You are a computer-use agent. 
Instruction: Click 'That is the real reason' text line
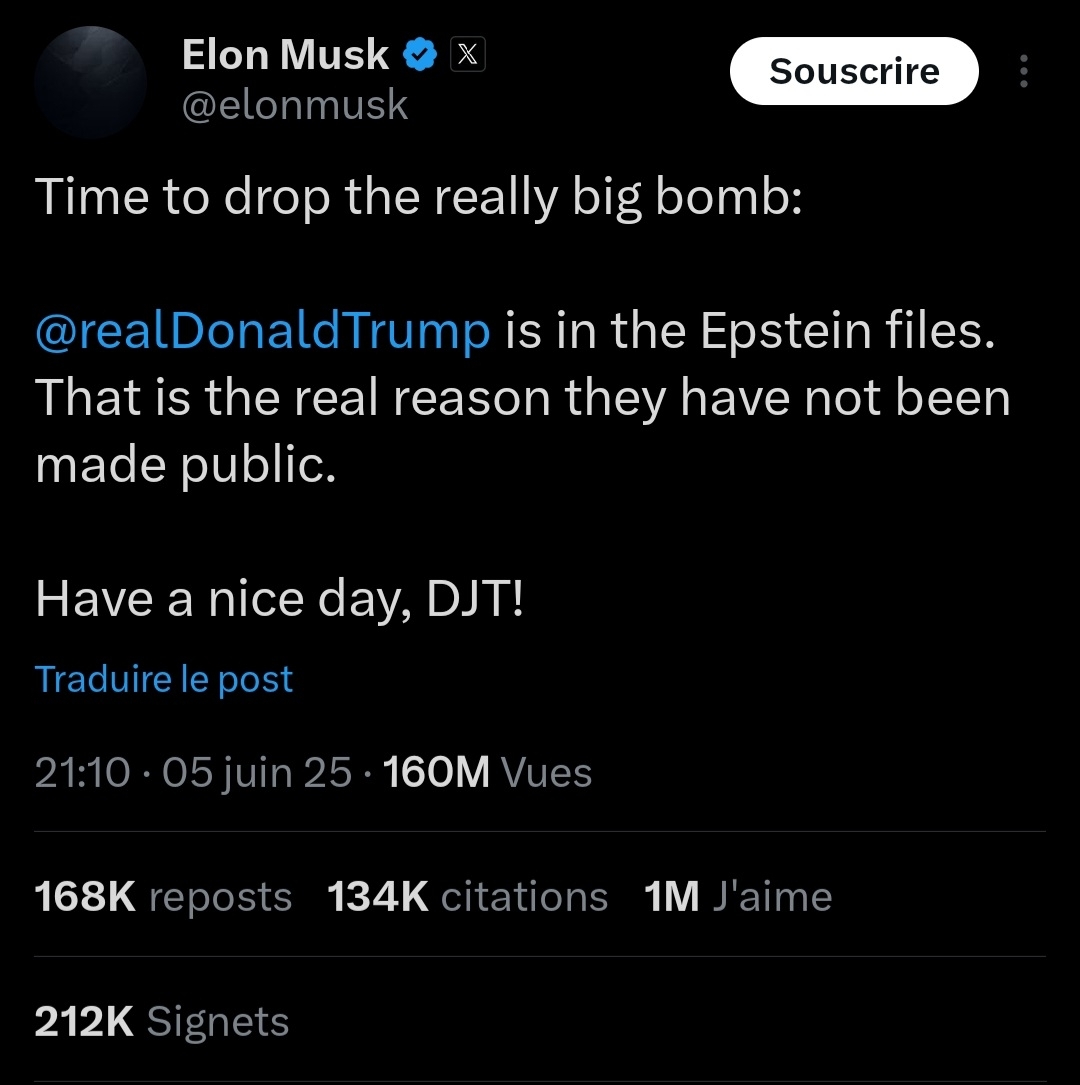[522, 399]
